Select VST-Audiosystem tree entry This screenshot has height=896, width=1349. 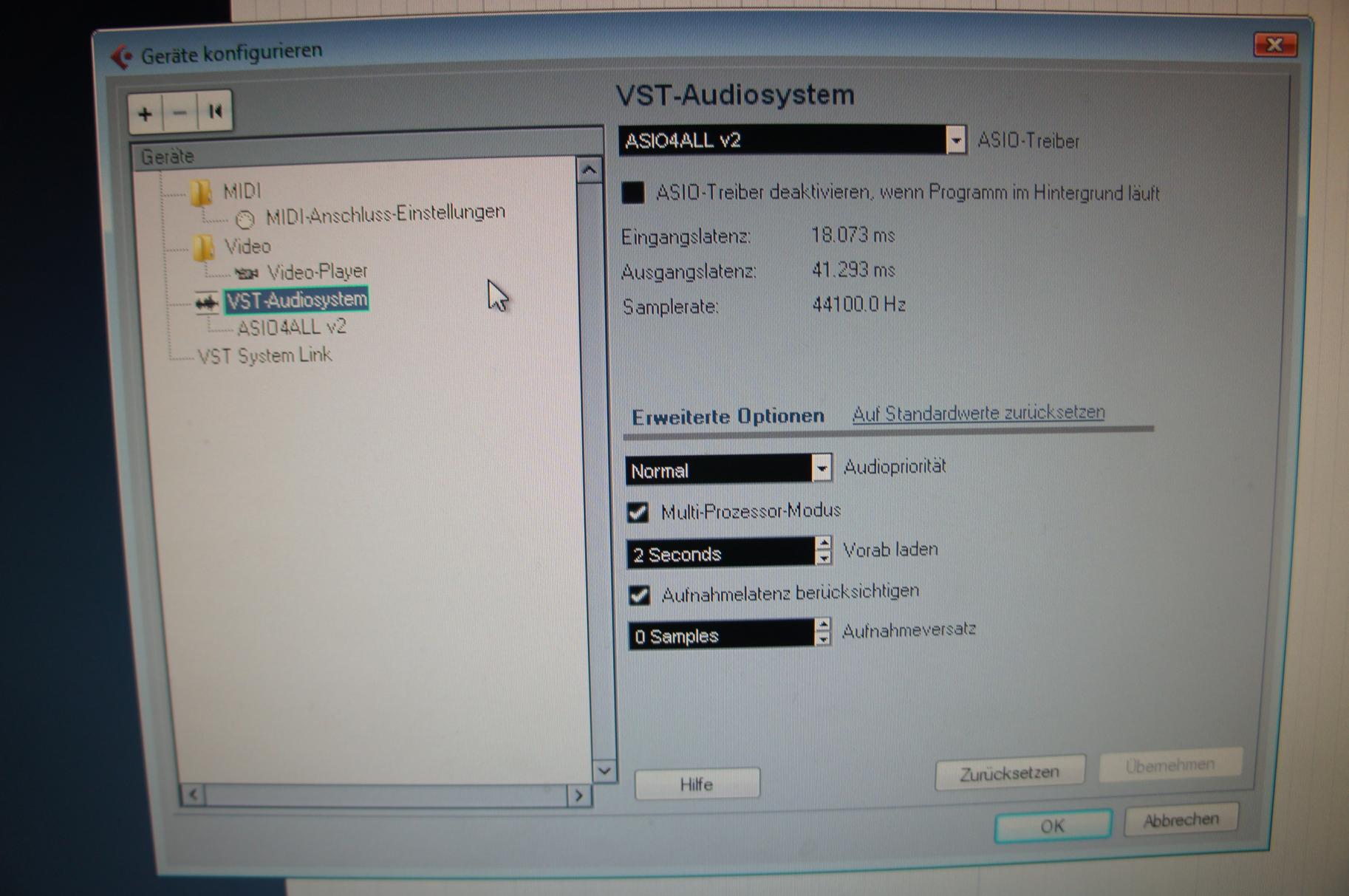point(296,300)
